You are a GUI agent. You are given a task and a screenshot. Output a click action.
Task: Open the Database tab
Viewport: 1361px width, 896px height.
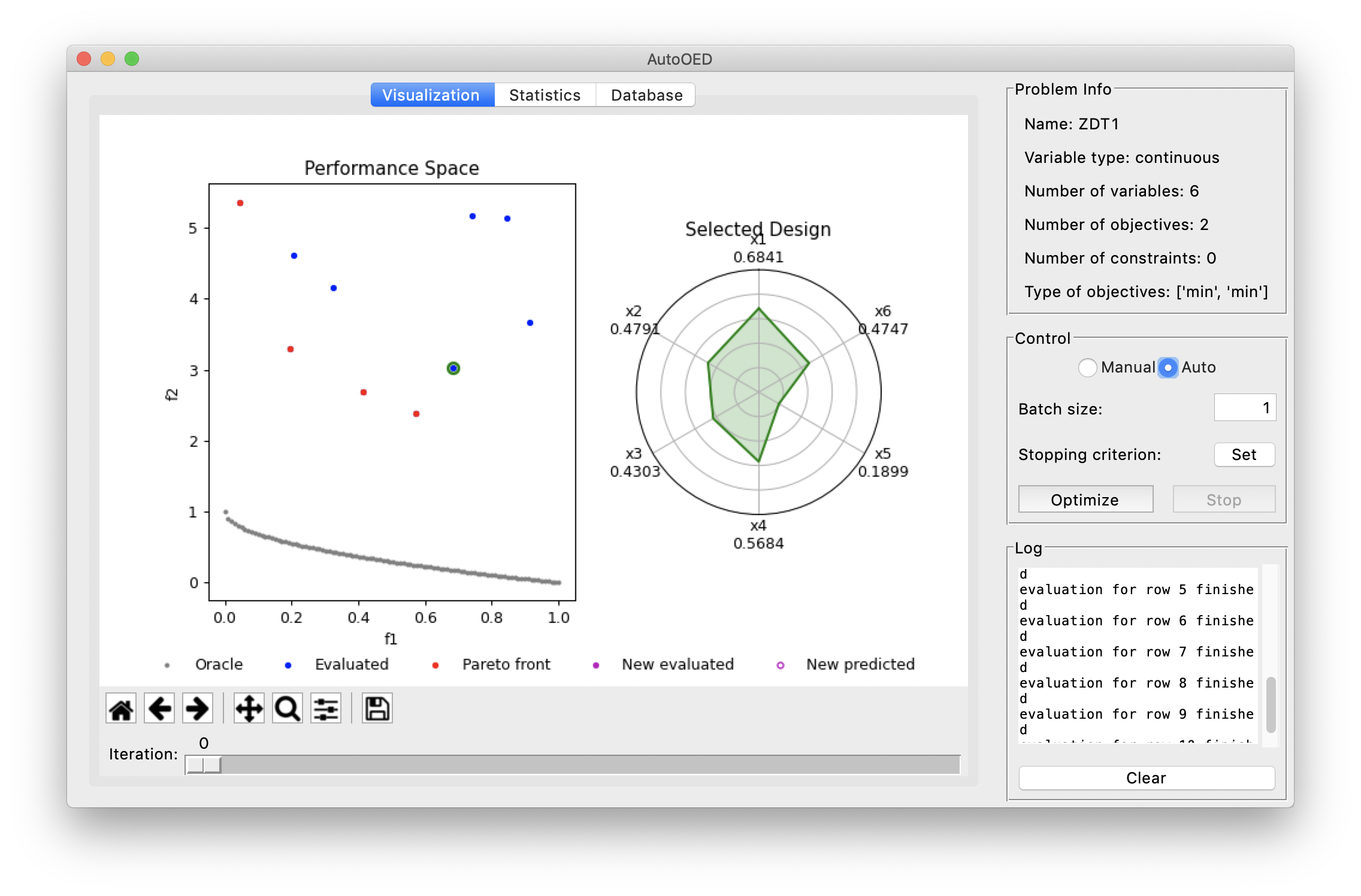646,95
